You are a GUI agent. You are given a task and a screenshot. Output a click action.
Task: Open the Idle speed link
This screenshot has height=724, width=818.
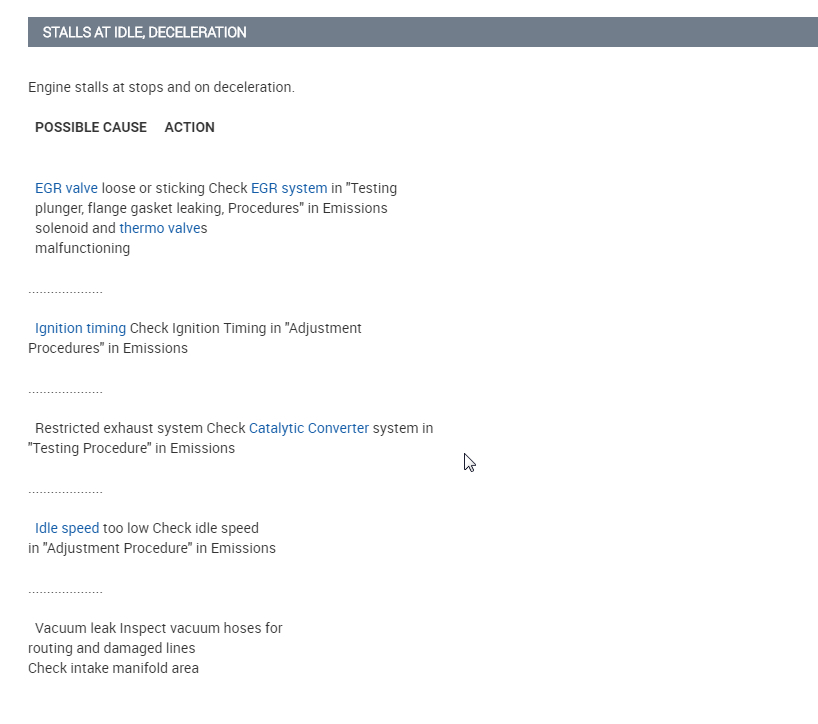click(67, 528)
